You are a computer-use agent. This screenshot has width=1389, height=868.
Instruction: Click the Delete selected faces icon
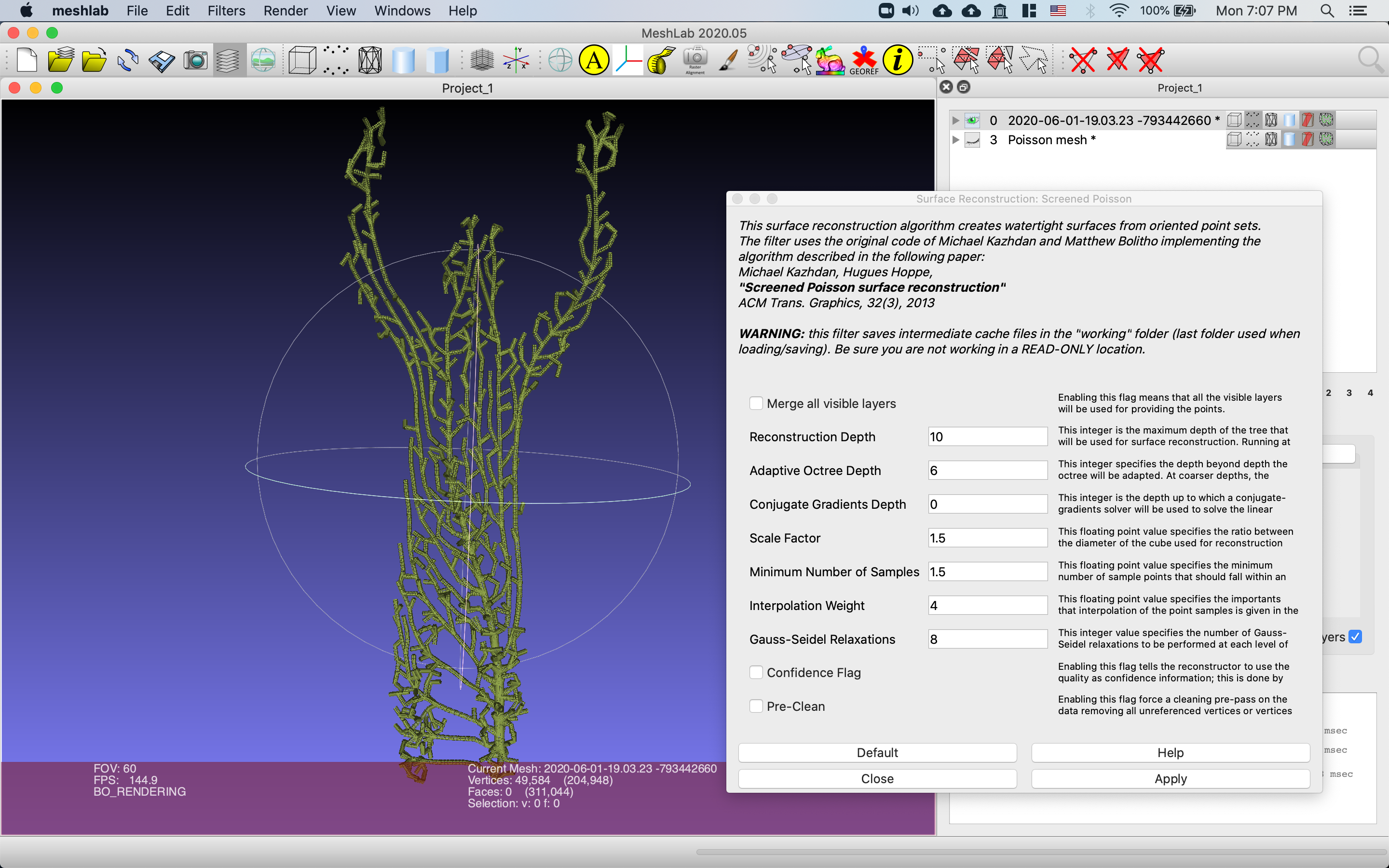pos(1117,60)
